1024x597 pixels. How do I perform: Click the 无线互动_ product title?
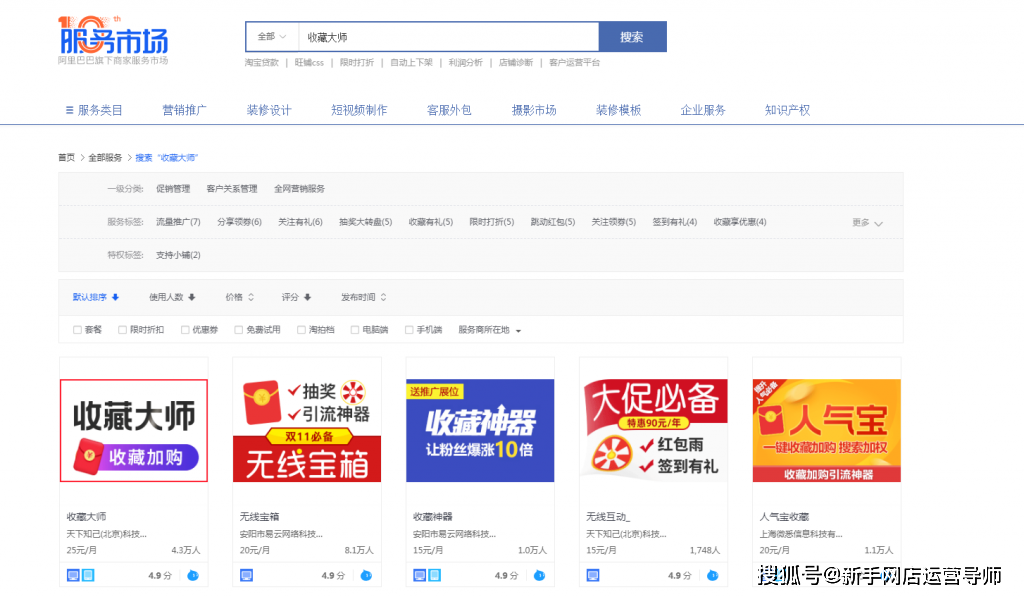[608, 517]
